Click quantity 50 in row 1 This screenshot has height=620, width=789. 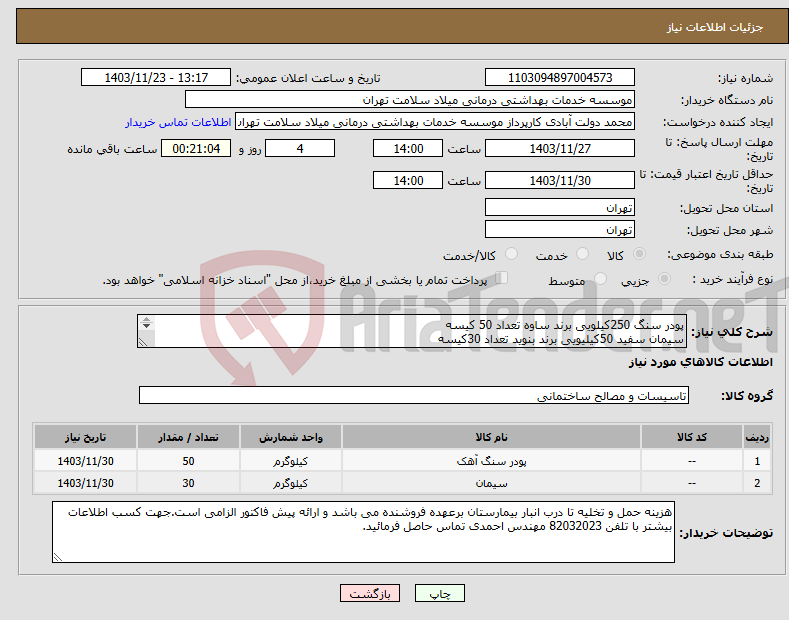(188, 460)
